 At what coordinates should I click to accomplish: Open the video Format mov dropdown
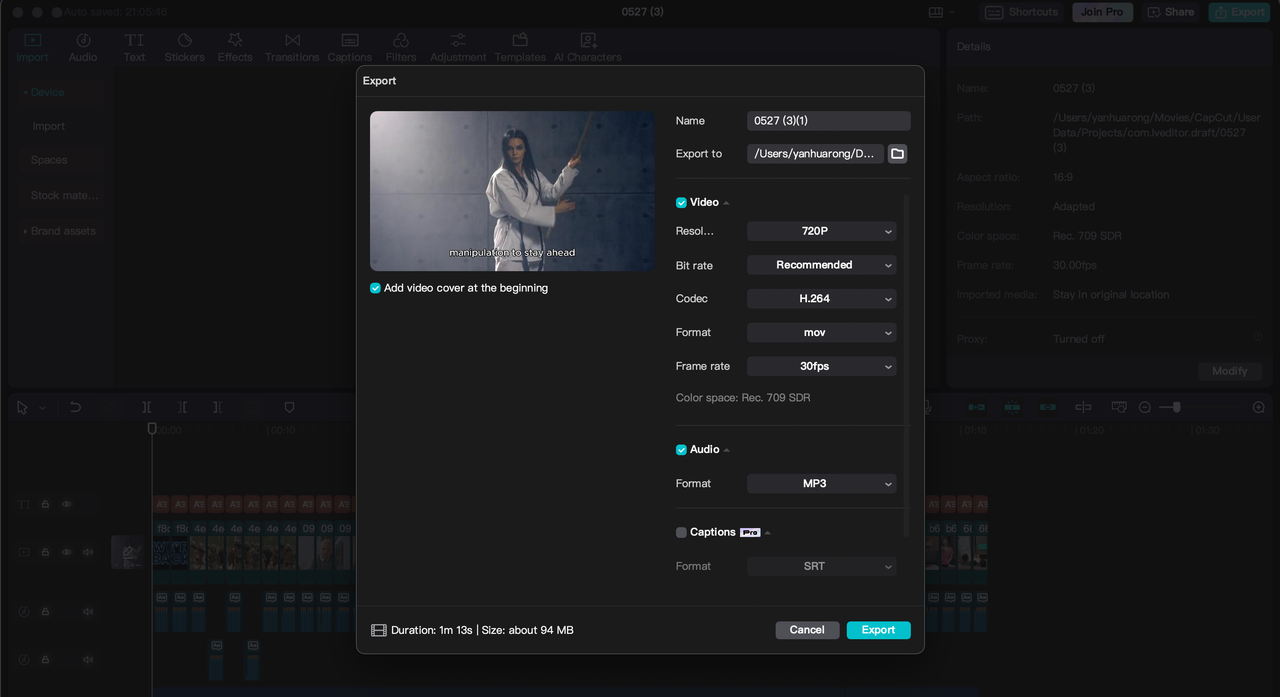point(822,332)
